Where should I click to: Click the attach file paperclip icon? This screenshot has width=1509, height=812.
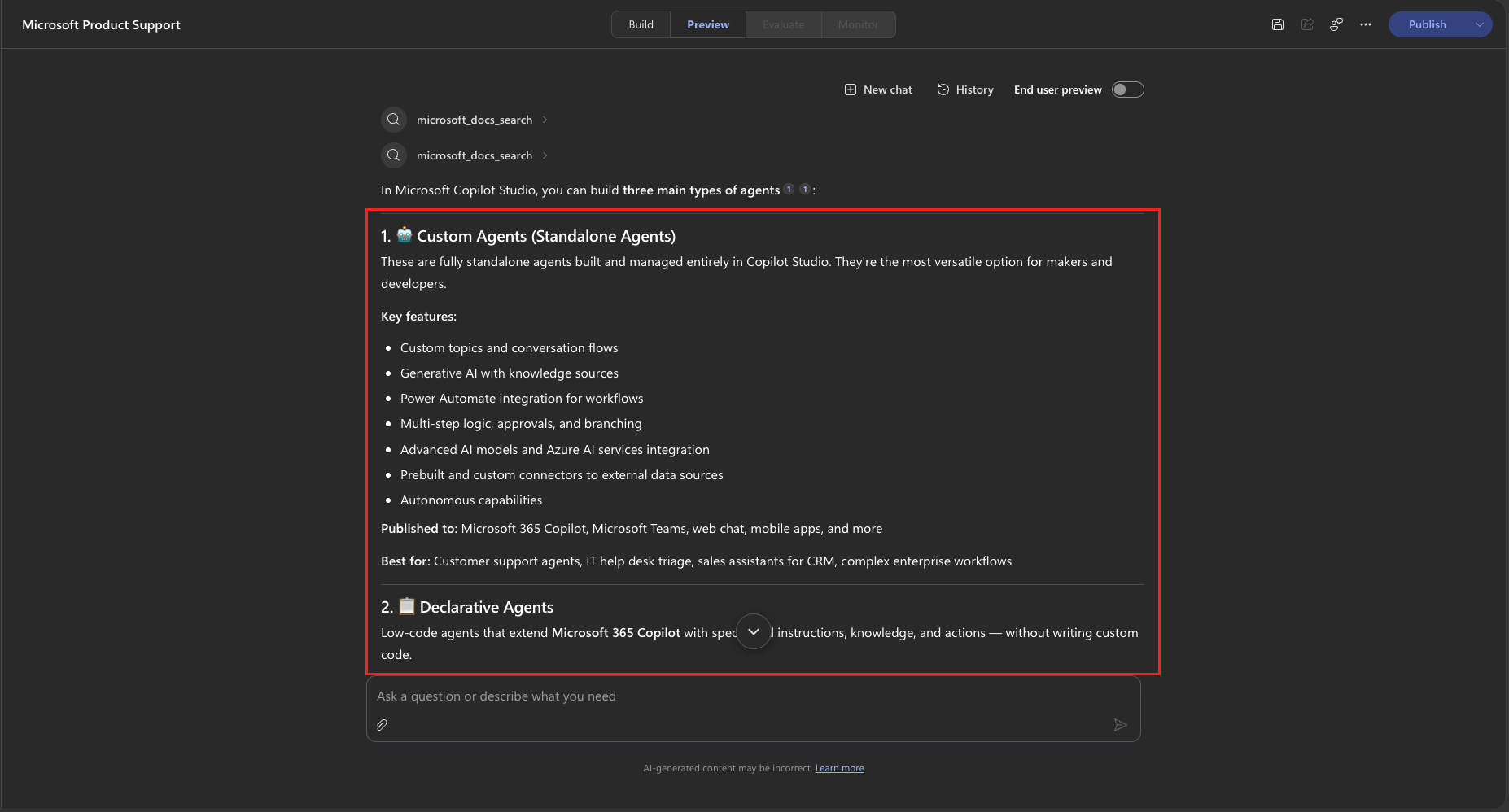click(x=383, y=725)
